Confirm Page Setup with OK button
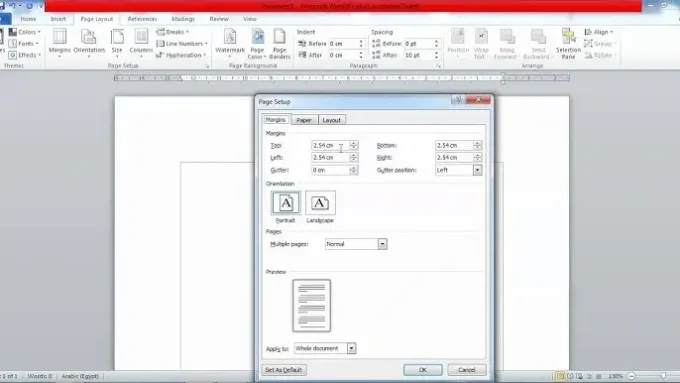The width and height of the screenshot is (680, 383). click(423, 370)
